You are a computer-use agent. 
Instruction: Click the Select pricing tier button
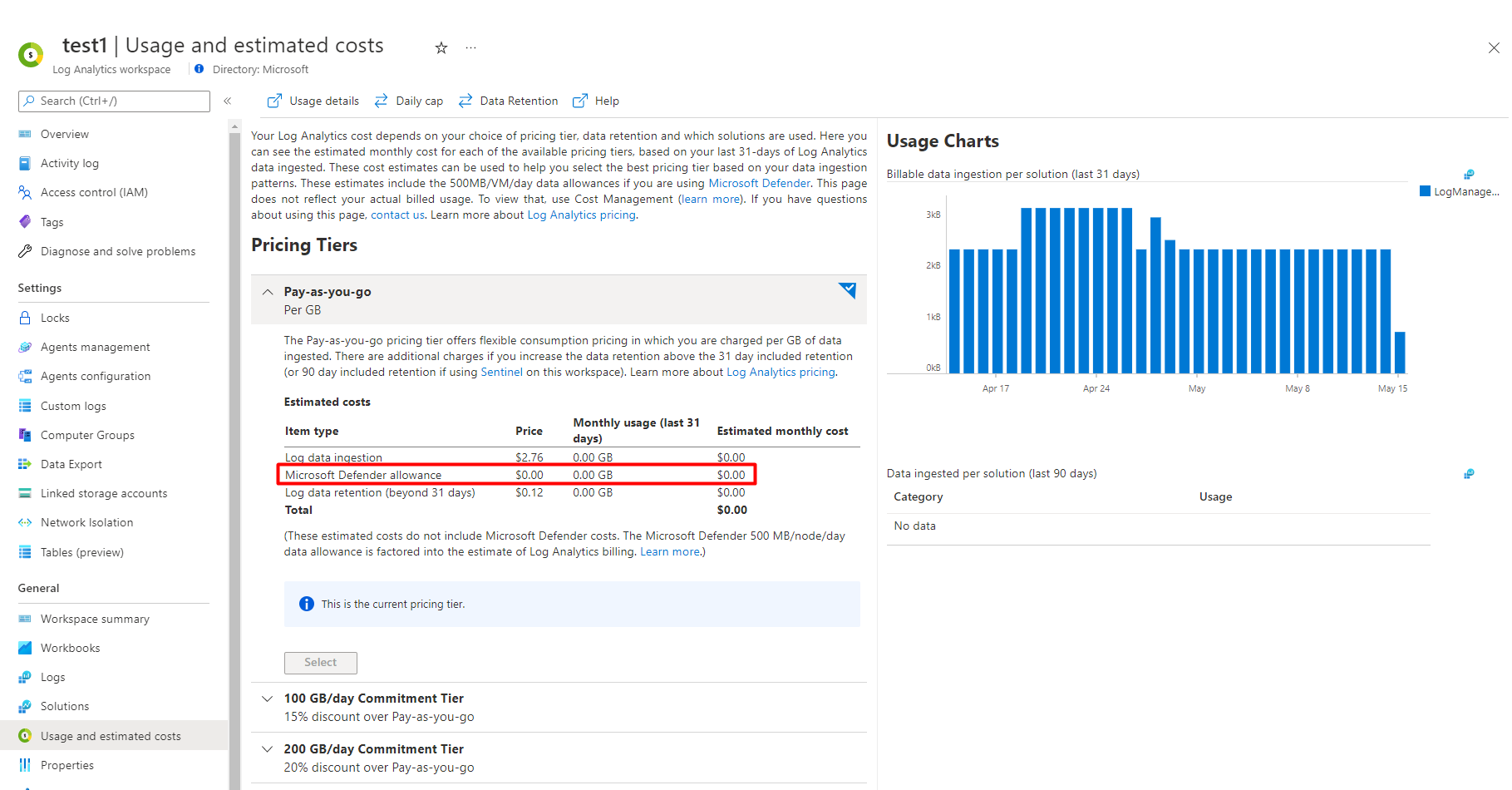[x=321, y=663]
